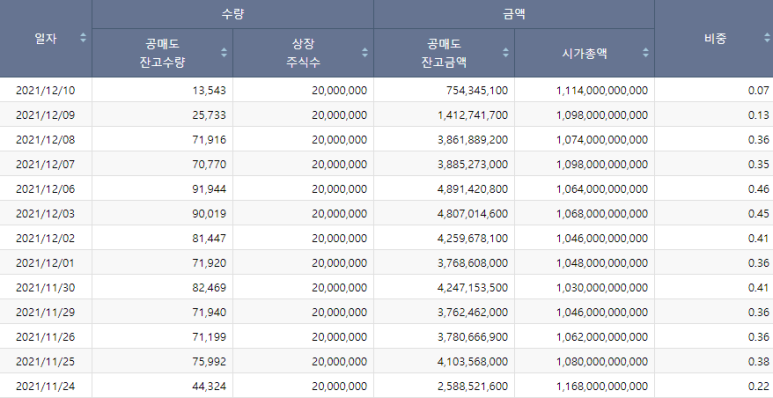The image size is (773, 398).
Task: Select the date cell 2021/12/08
Action: click(45, 140)
